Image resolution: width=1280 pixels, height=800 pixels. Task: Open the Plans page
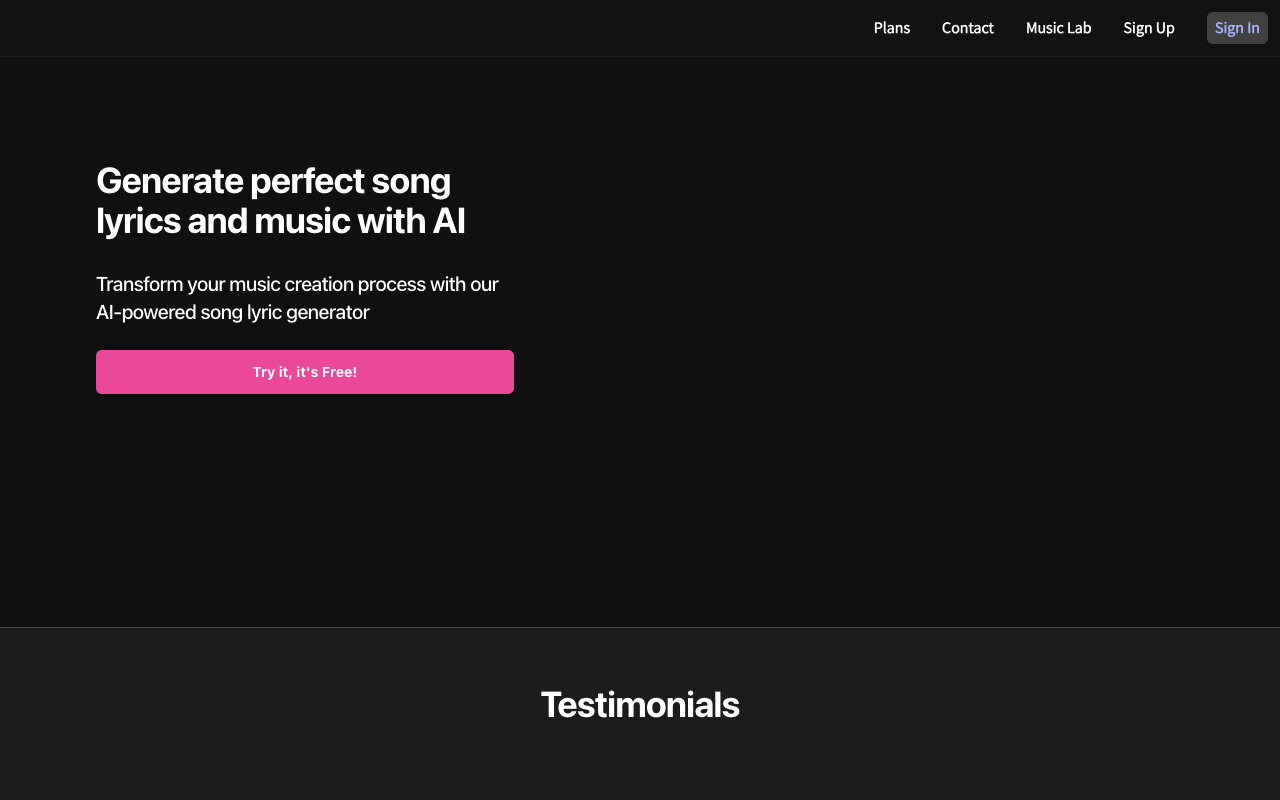pyautogui.click(x=892, y=28)
